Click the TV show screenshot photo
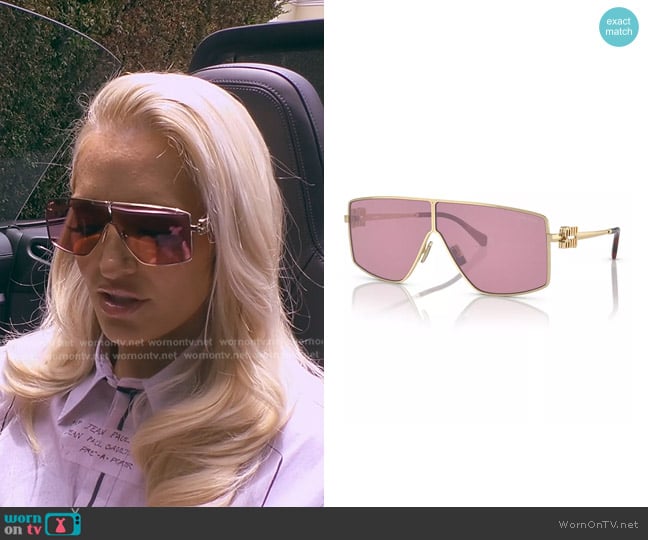The height and width of the screenshot is (540, 648). (162, 253)
